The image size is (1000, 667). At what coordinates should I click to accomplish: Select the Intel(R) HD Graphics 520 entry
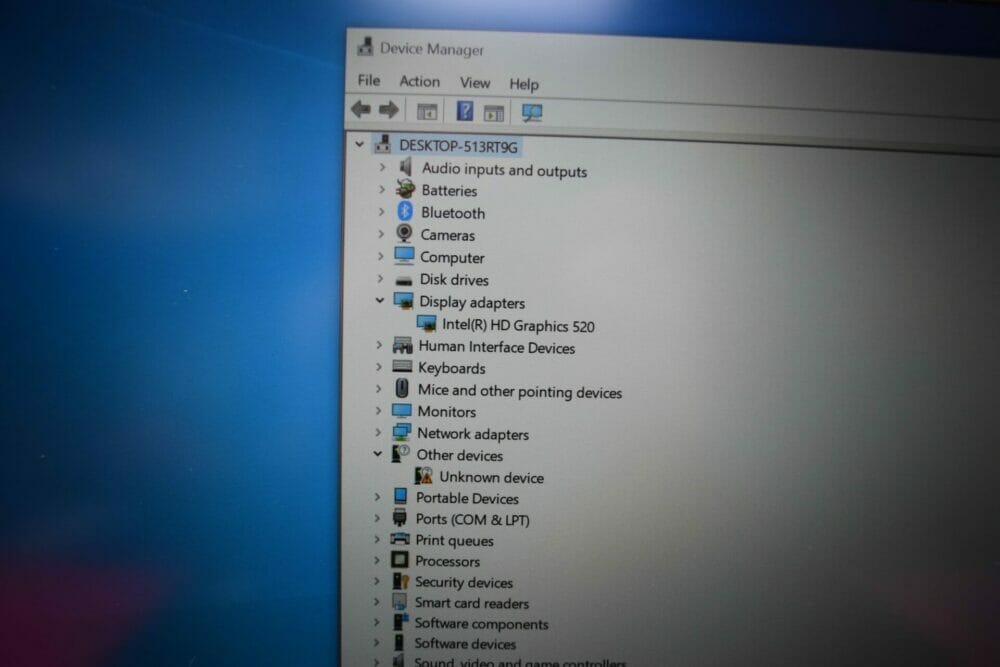pyautogui.click(x=518, y=326)
